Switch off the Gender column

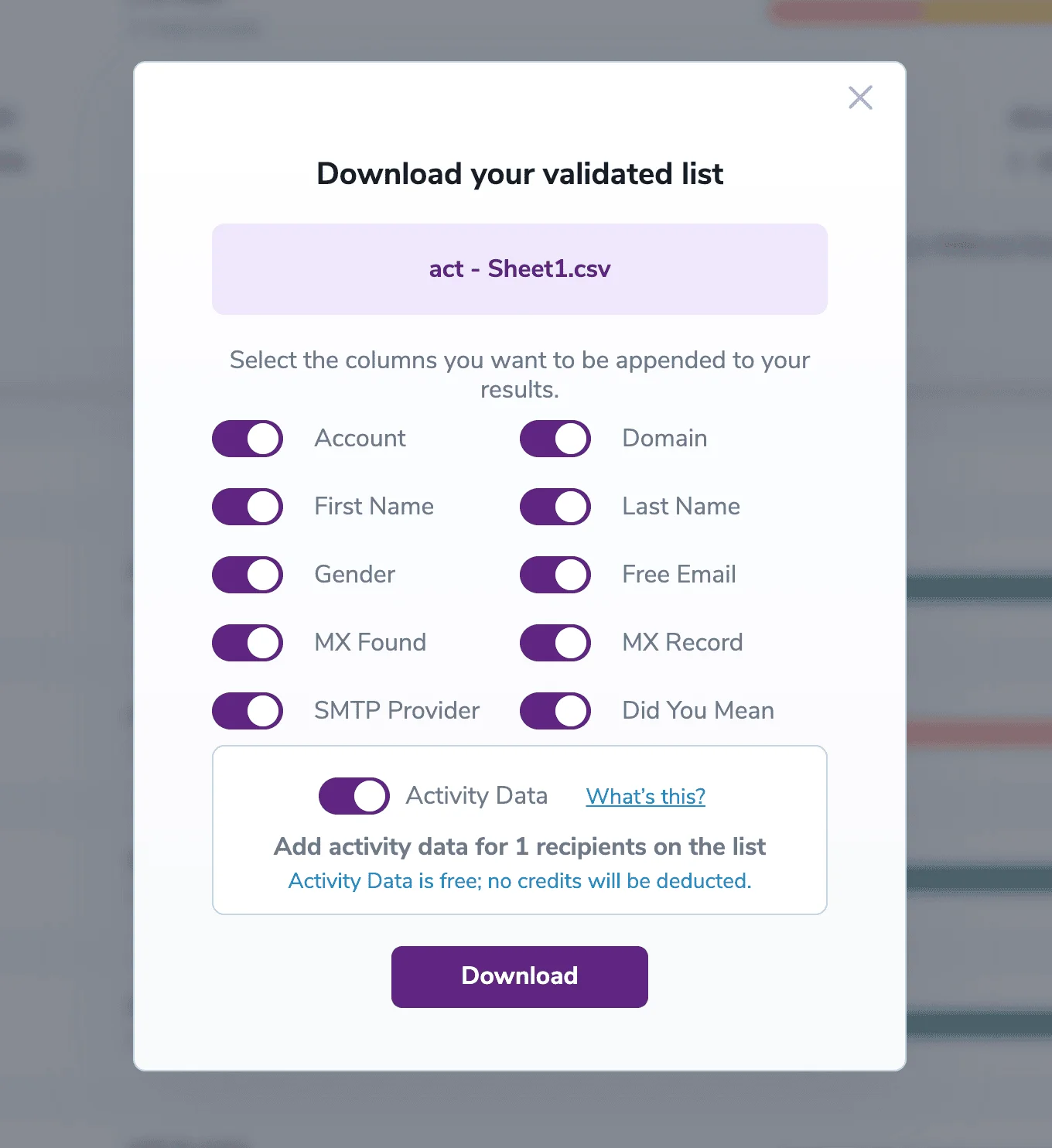coord(247,574)
